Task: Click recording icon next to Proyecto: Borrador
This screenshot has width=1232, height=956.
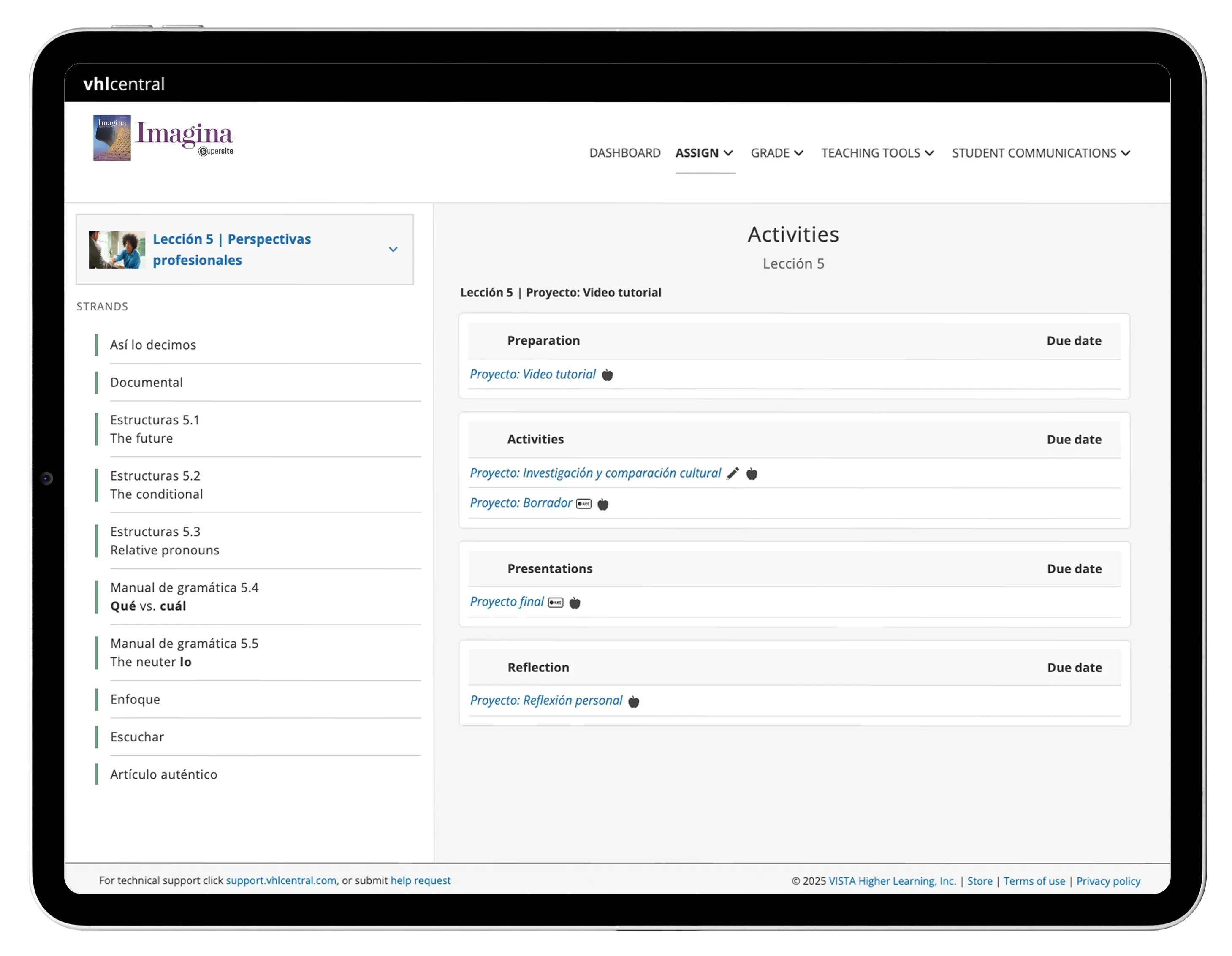Action: 583,504
